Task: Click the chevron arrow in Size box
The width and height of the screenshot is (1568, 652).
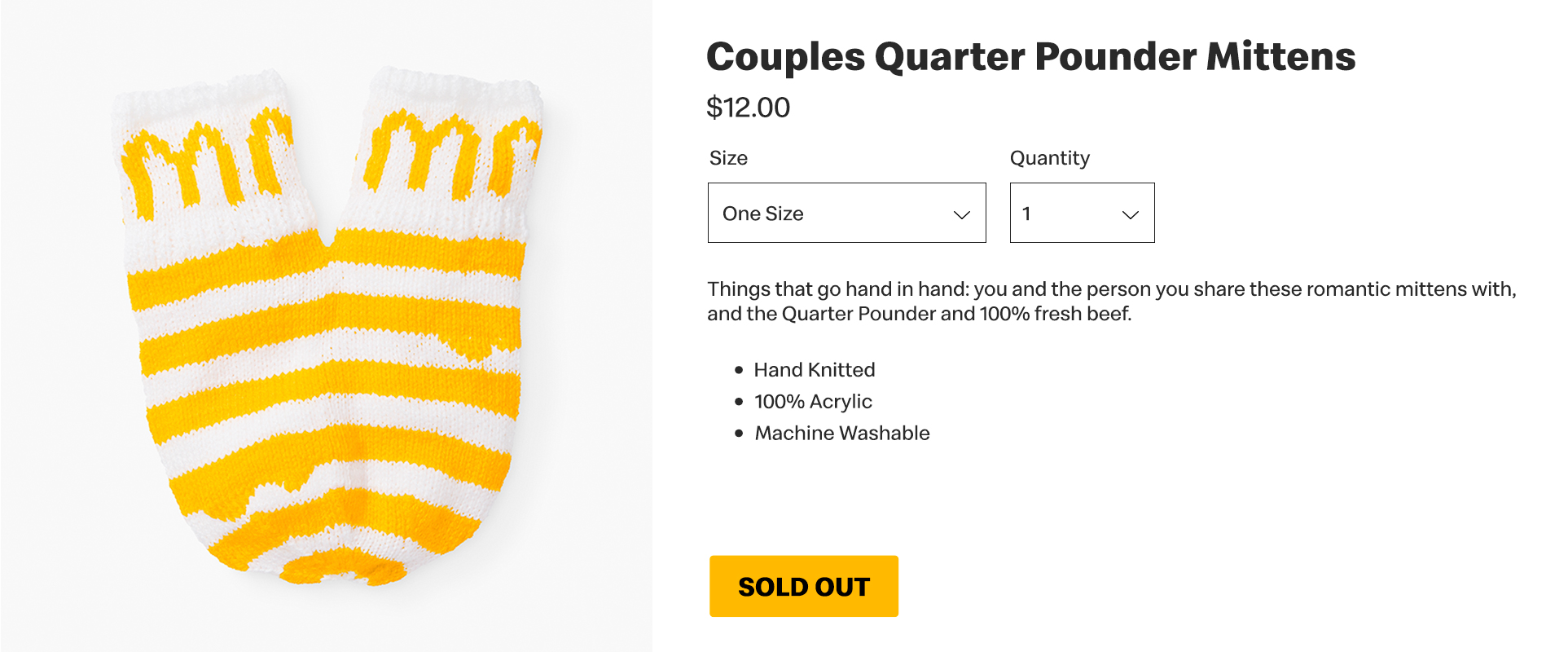Action: tap(962, 215)
